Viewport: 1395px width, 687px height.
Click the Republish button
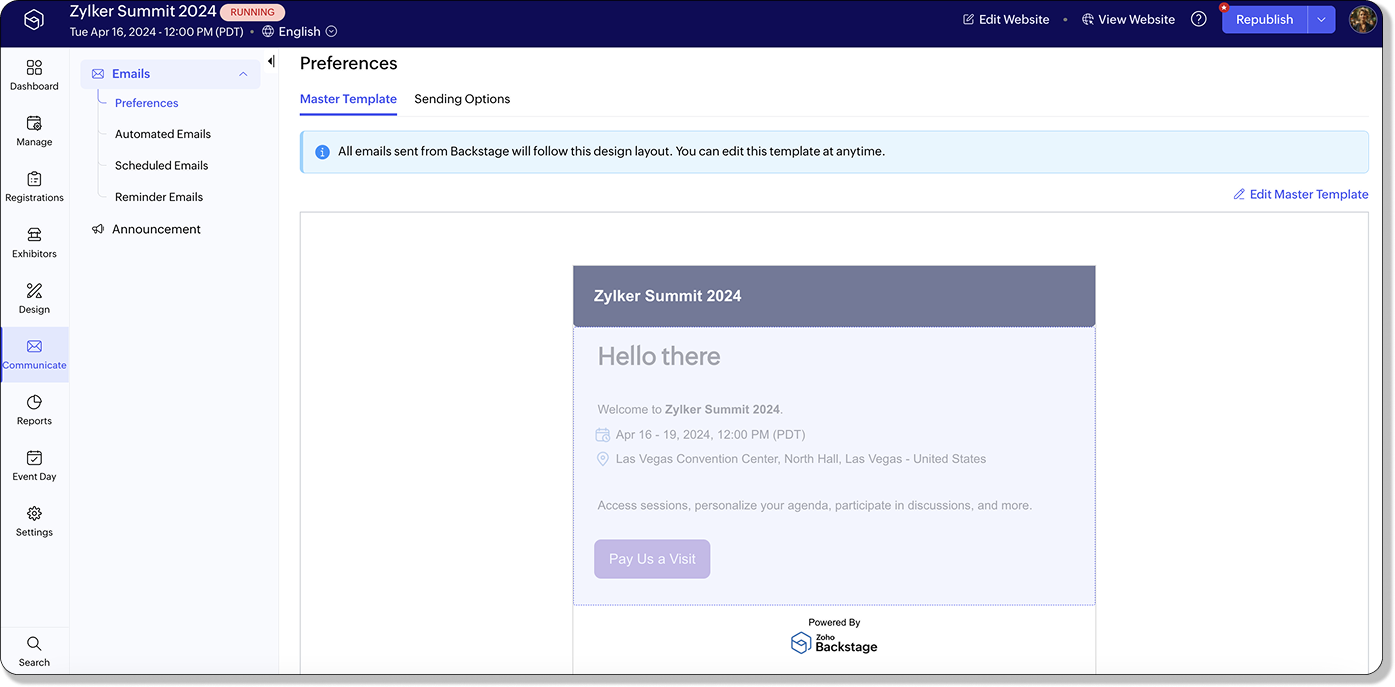1265,20
